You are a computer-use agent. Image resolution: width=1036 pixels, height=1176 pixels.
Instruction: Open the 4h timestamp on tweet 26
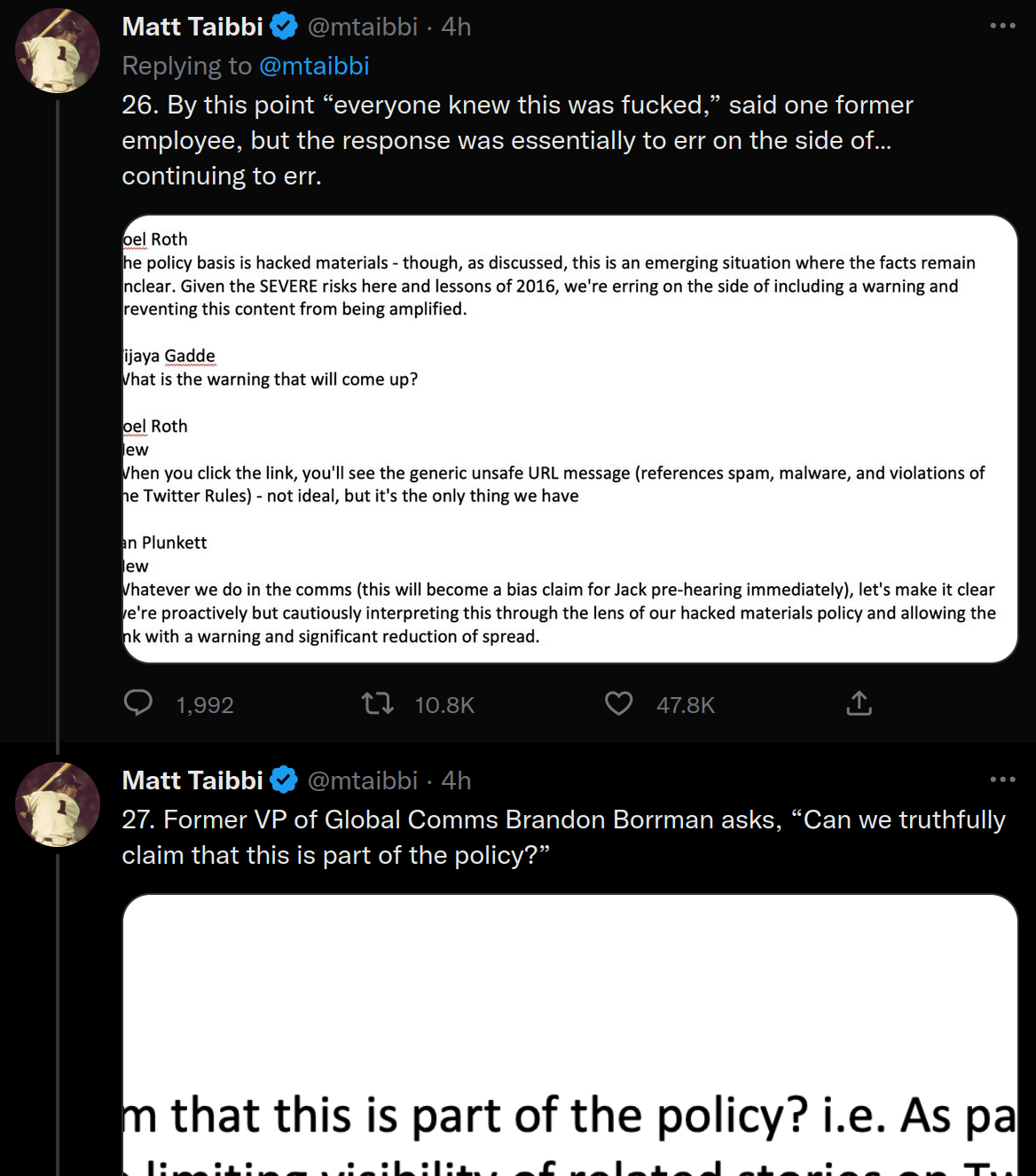[456, 27]
